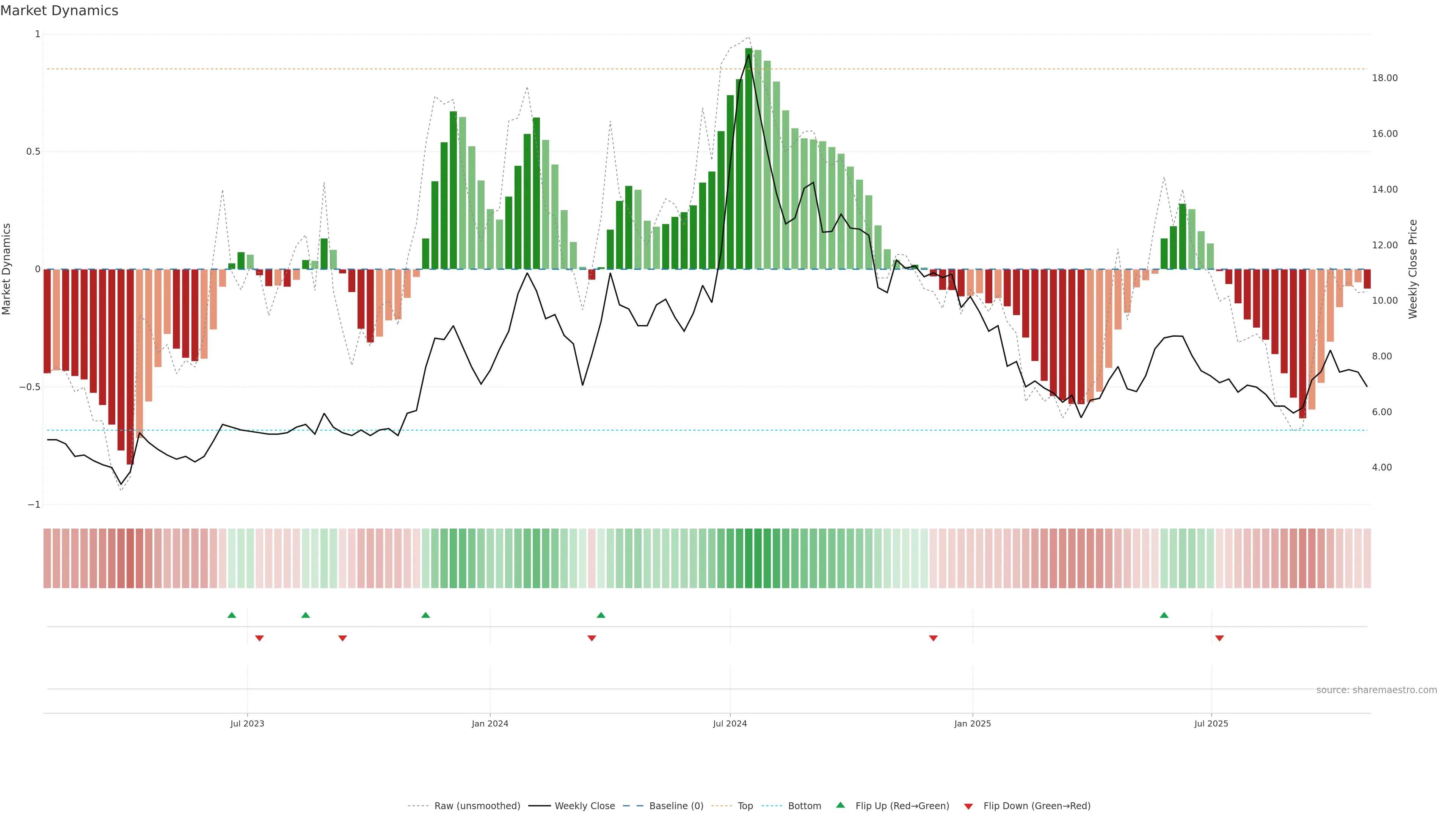The width and height of the screenshot is (1456, 819).
Task: Hide the Bottom threshold line via legend
Action: tap(804, 806)
